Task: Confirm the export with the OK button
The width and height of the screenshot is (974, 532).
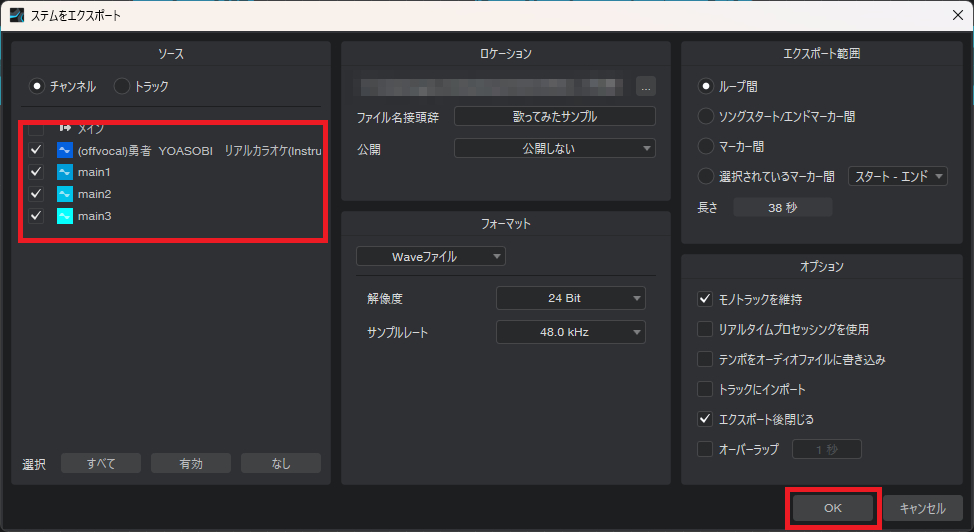Action: click(x=832, y=508)
